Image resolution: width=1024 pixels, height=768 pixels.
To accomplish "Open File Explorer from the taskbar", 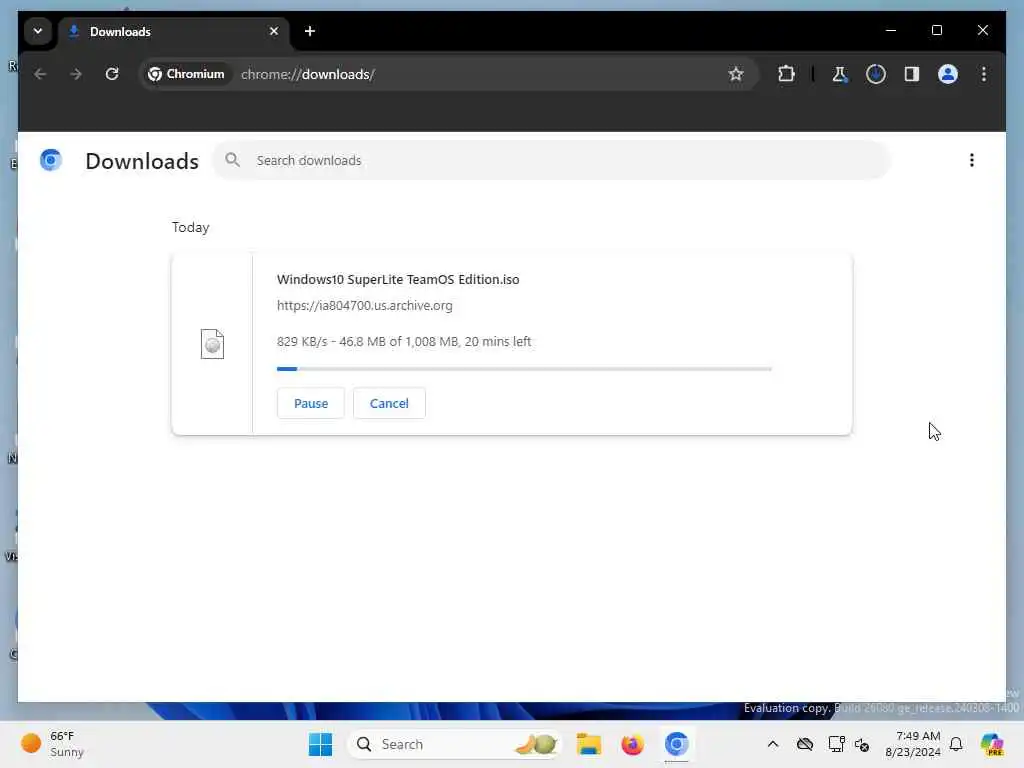I will (588, 744).
